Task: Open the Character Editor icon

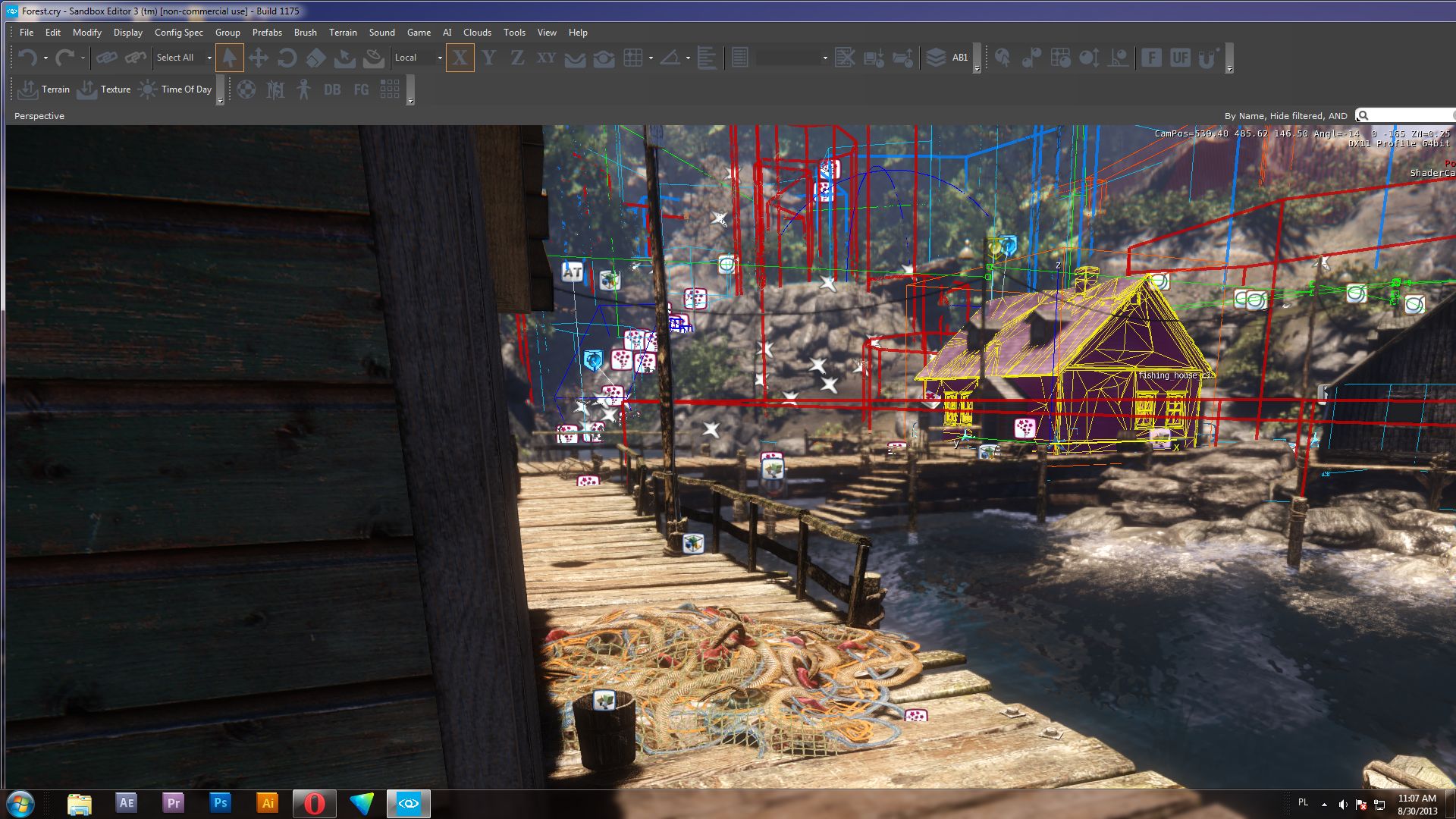Action: (303, 89)
